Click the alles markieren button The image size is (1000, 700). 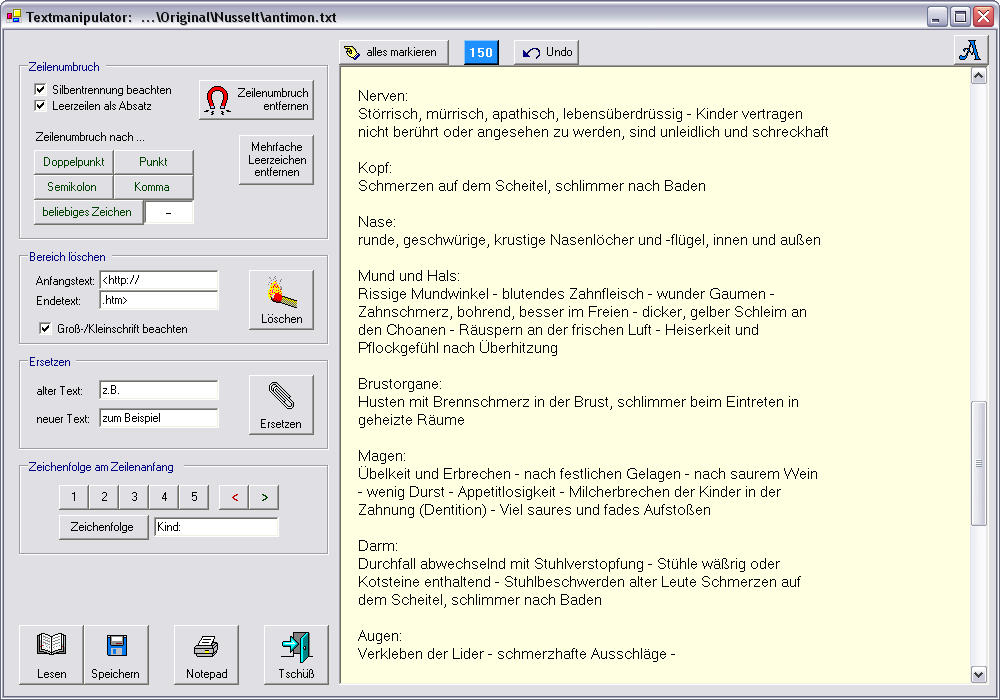point(391,52)
